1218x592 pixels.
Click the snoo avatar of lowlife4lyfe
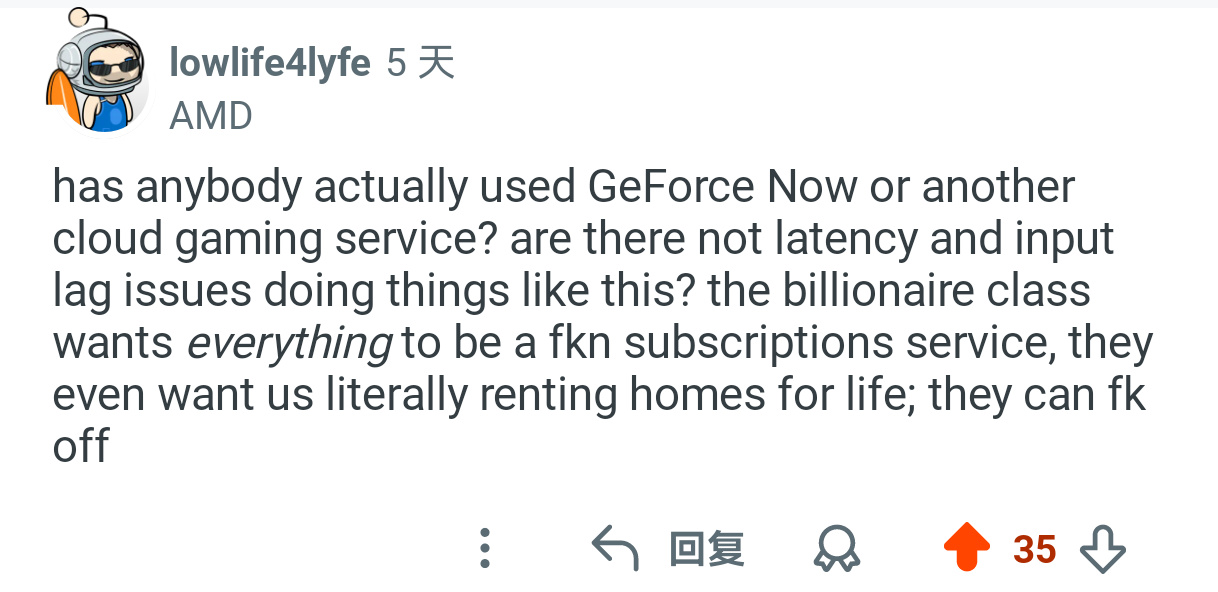[x=98, y=80]
